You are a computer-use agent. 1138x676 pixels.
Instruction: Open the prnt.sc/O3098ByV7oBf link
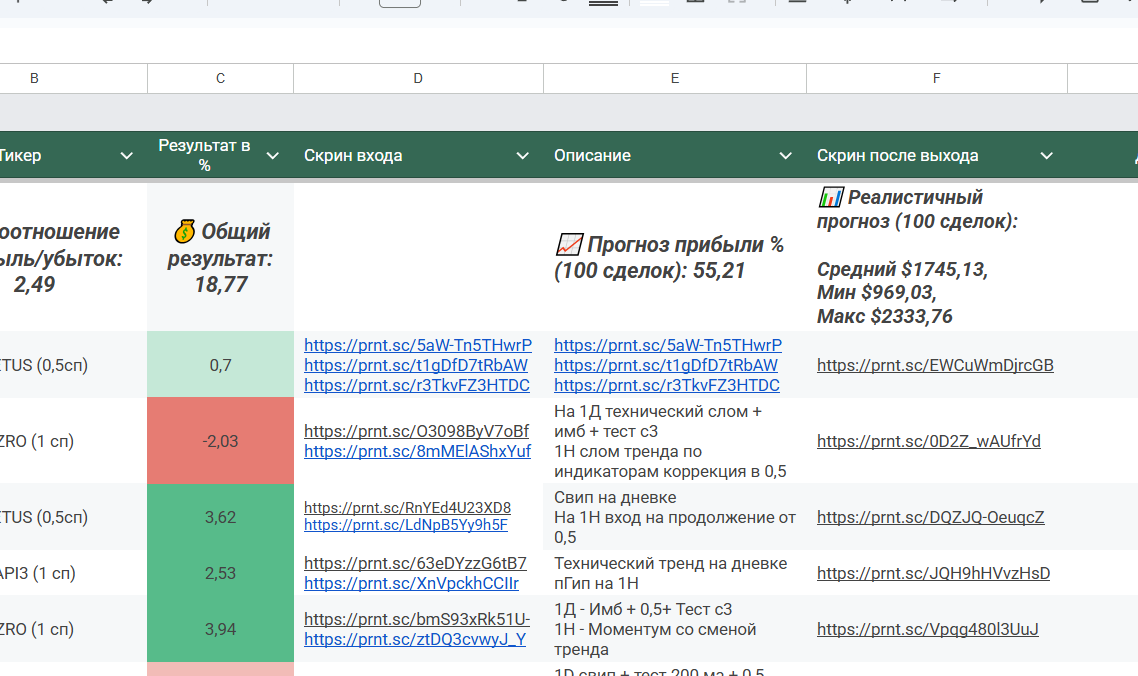(417, 431)
